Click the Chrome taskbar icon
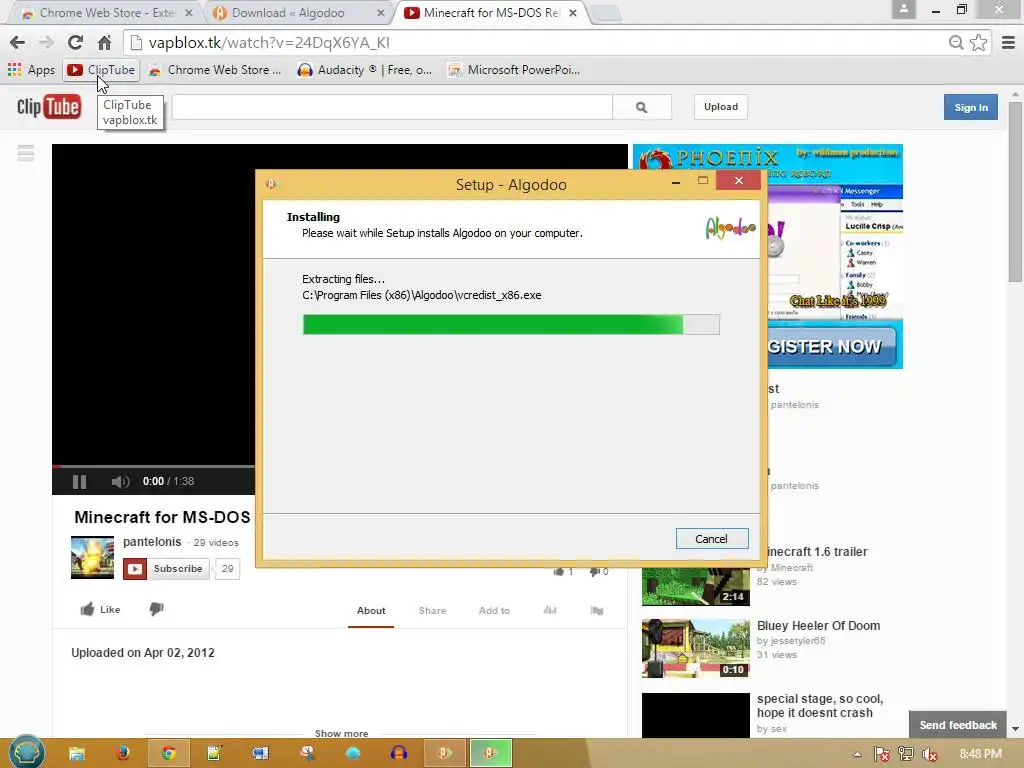 point(168,754)
